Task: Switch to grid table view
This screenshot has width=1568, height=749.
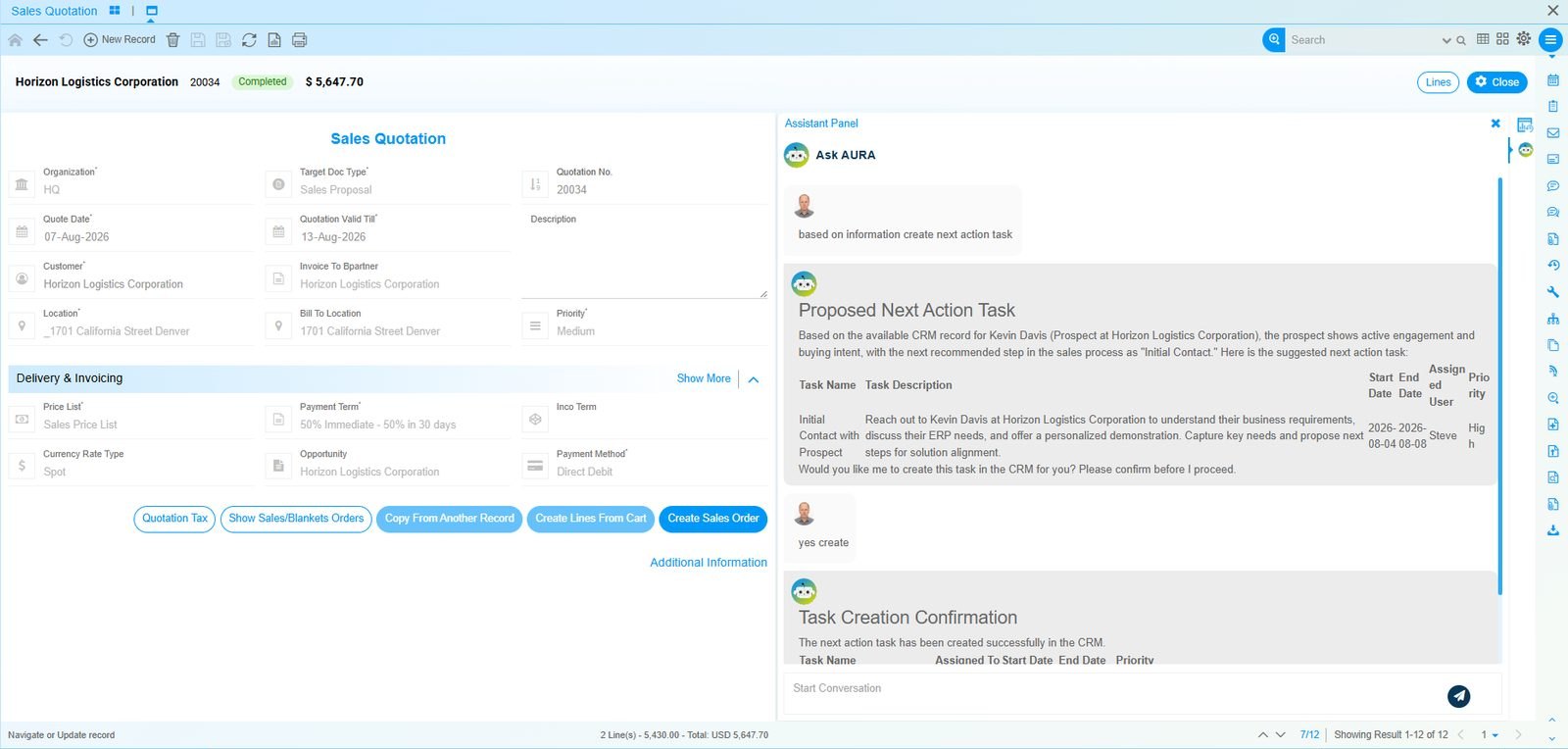Action: point(1483,39)
